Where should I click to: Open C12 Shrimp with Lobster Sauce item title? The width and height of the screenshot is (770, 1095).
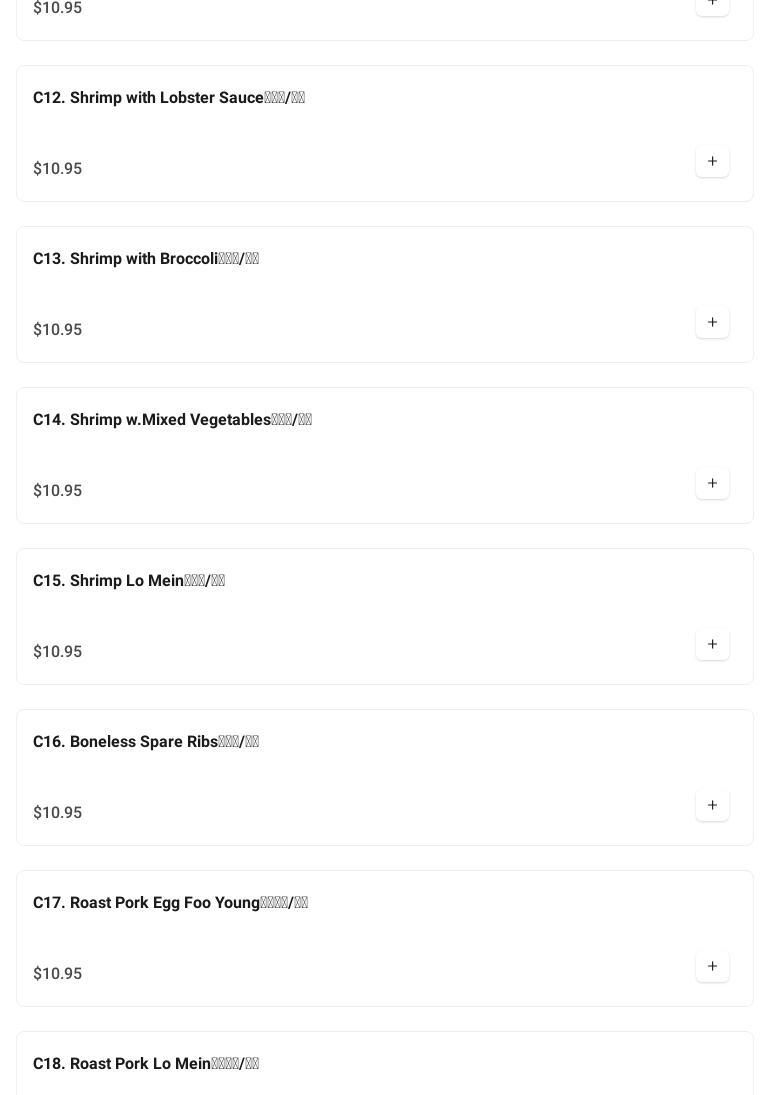(x=168, y=98)
